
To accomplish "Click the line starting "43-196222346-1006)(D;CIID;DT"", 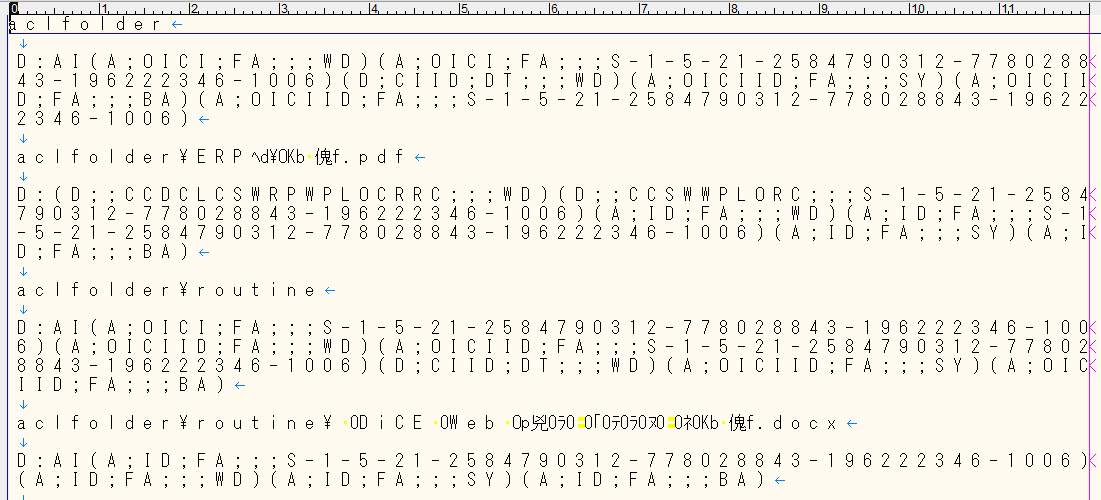I will pyautogui.click(x=552, y=81).
